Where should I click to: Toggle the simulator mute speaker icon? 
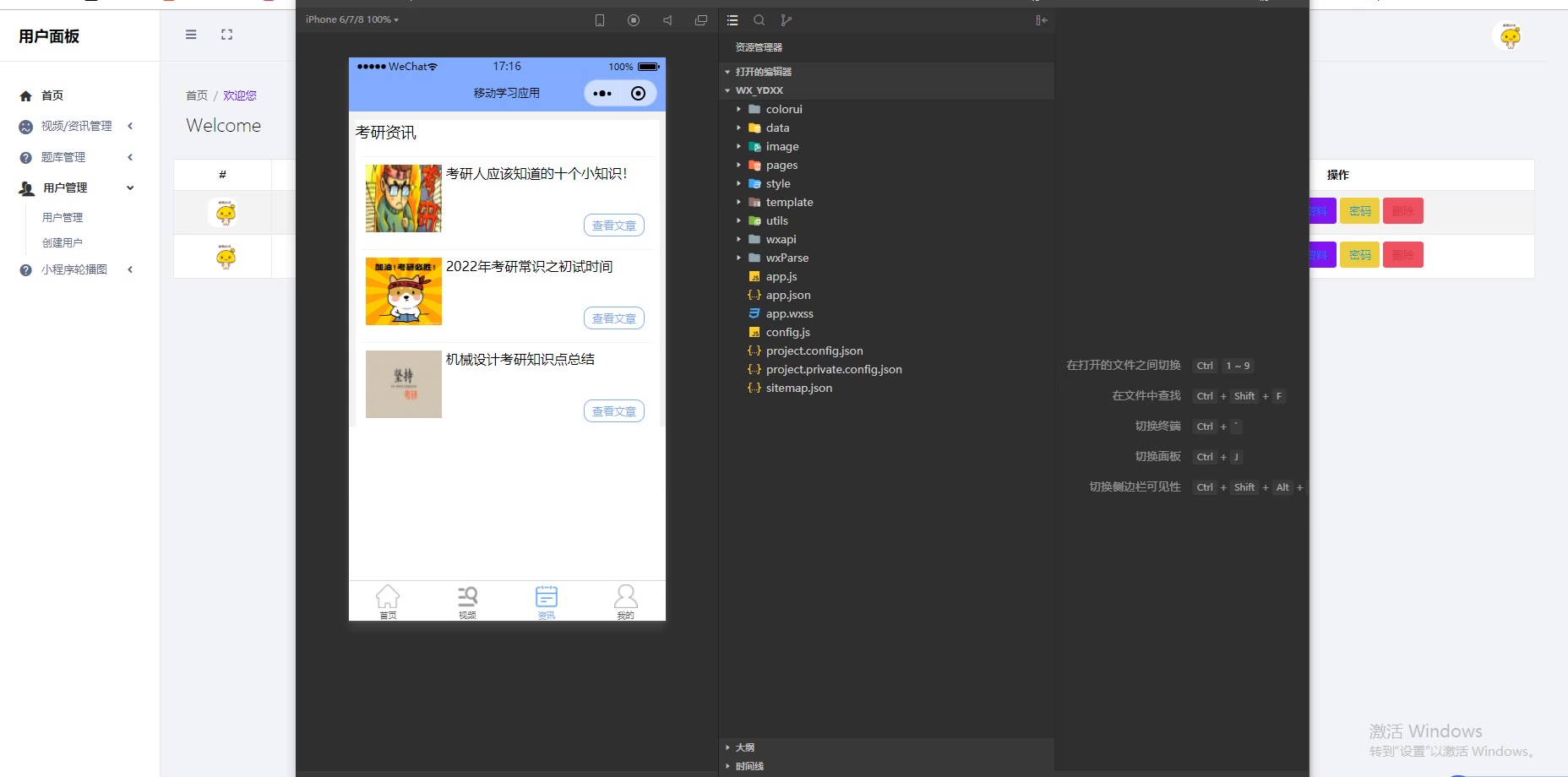[x=667, y=20]
